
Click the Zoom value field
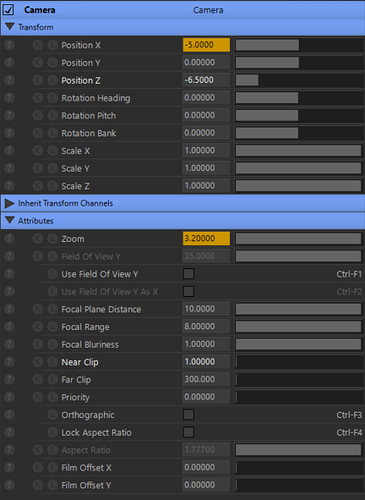pyautogui.click(x=206, y=239)
